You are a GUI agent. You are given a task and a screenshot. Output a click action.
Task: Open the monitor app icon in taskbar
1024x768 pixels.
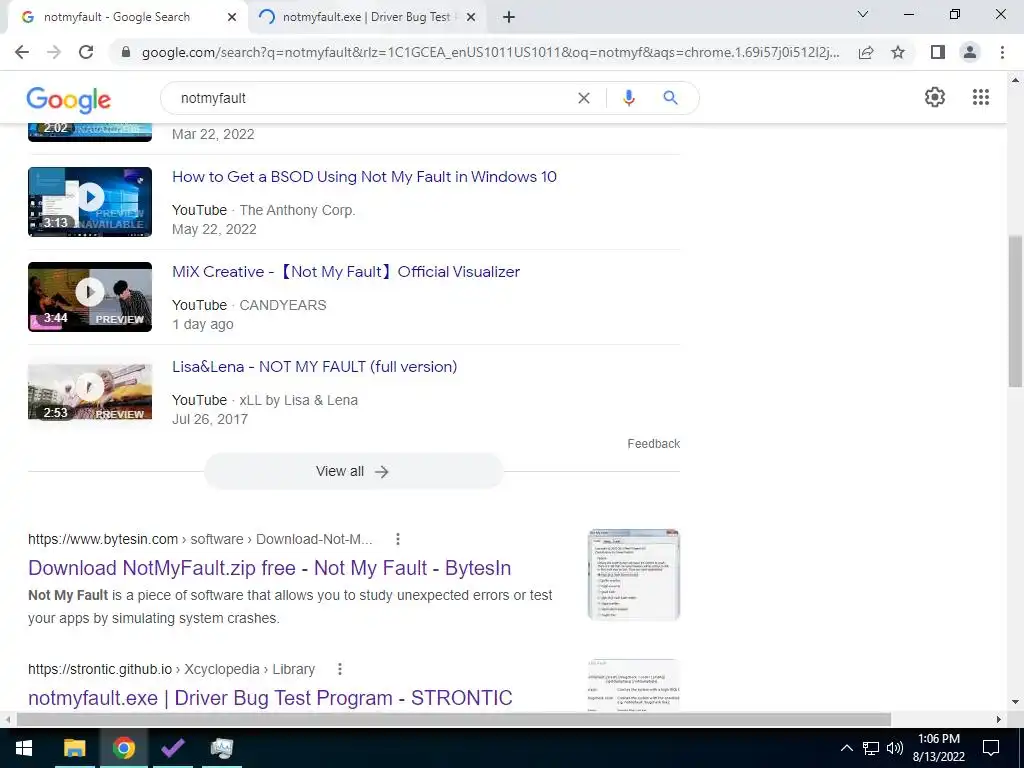pos(222,748)
